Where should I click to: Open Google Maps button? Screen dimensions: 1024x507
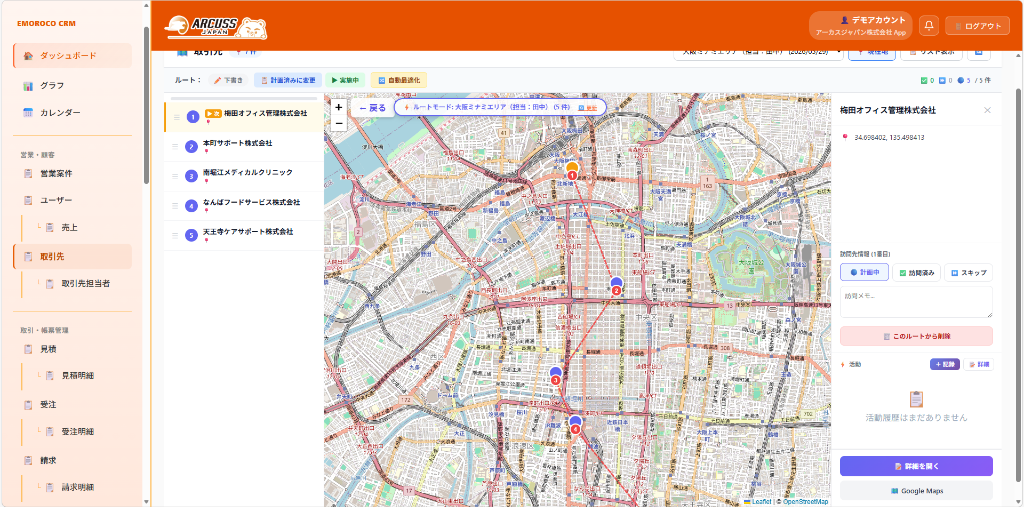pyautogui.click(x=916, y=491)
